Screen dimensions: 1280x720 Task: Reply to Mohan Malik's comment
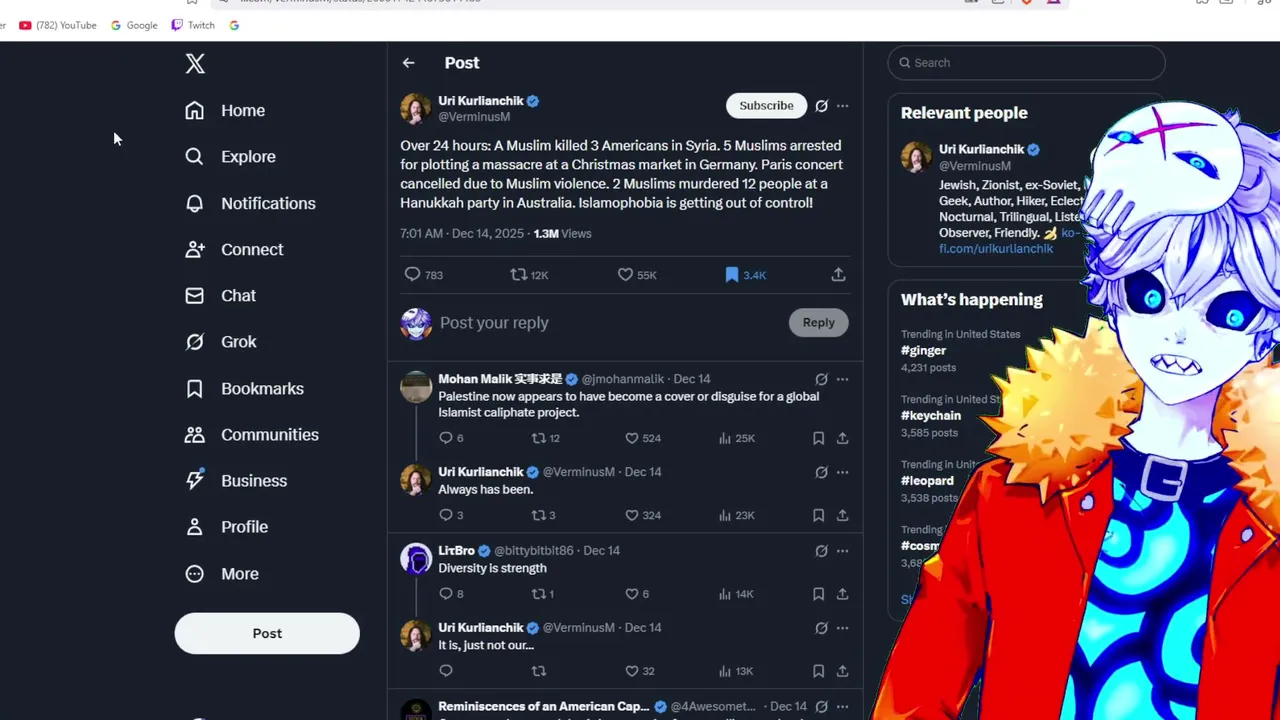click(446, 438)
